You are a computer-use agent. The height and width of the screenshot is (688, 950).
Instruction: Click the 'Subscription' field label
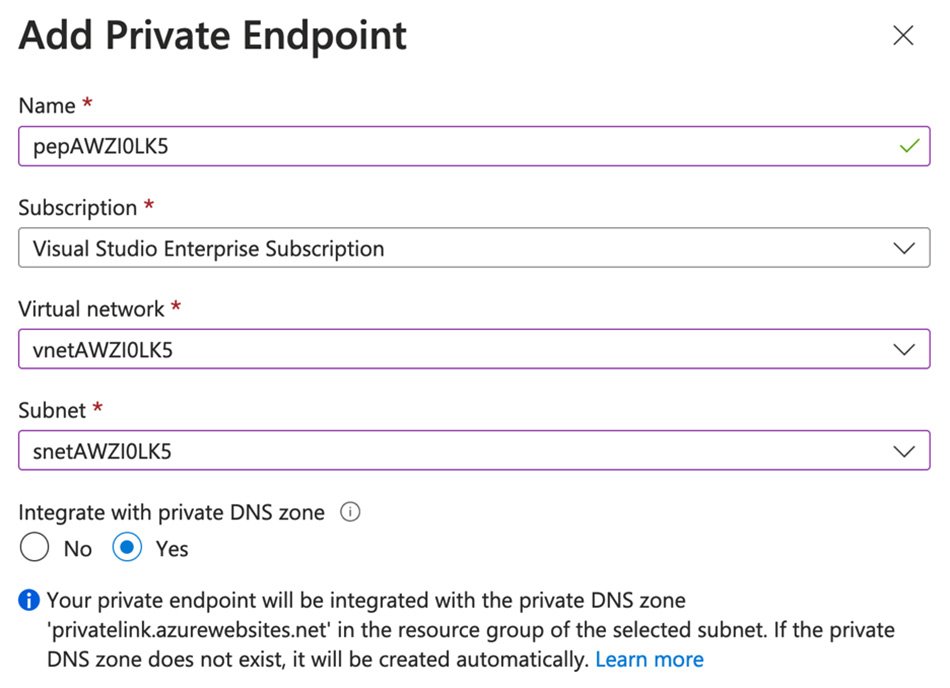pyautogui.click(x=78, y=208)
